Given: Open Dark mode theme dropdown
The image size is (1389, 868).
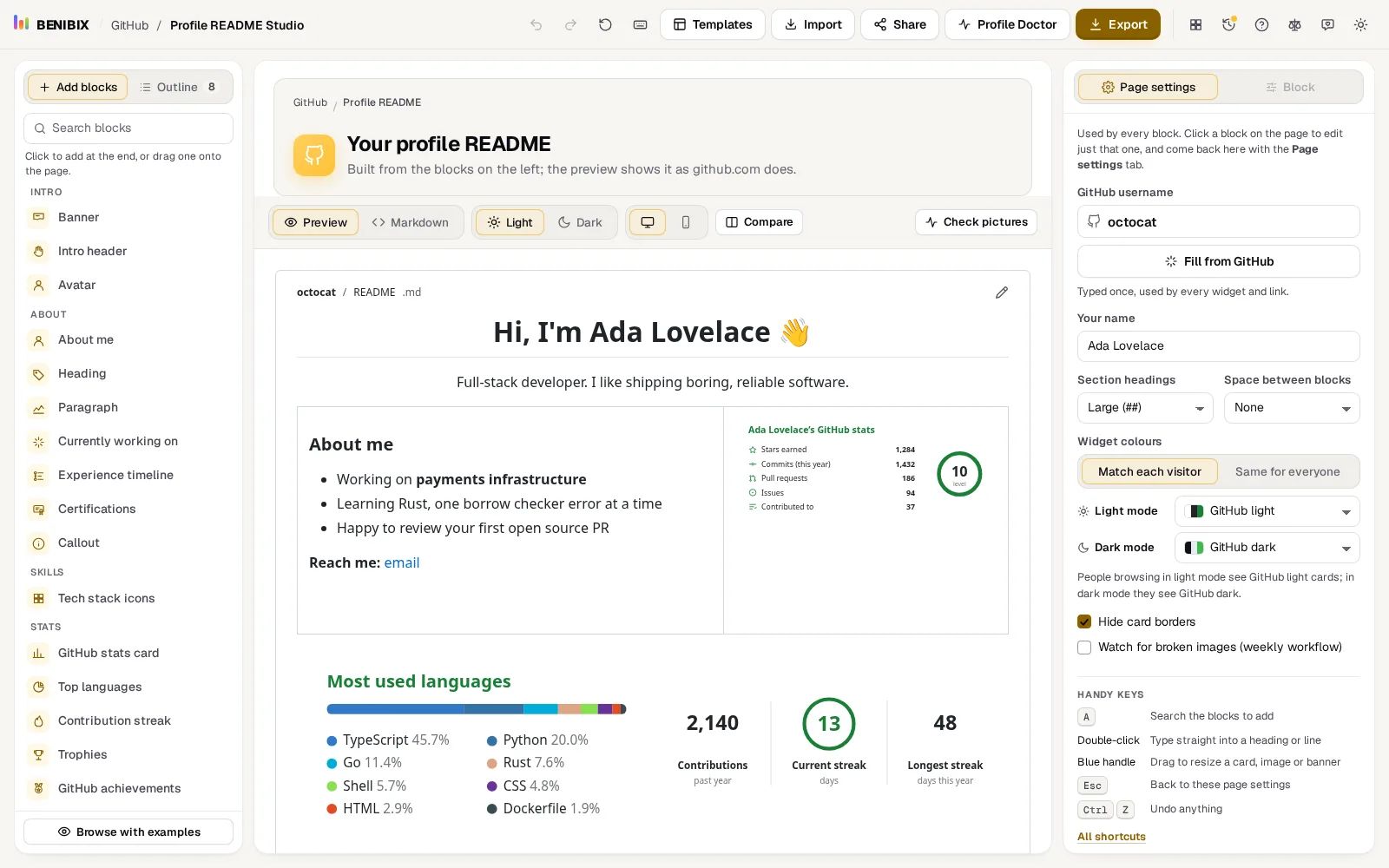Looking at the screenshot, I should point(1267,548).
